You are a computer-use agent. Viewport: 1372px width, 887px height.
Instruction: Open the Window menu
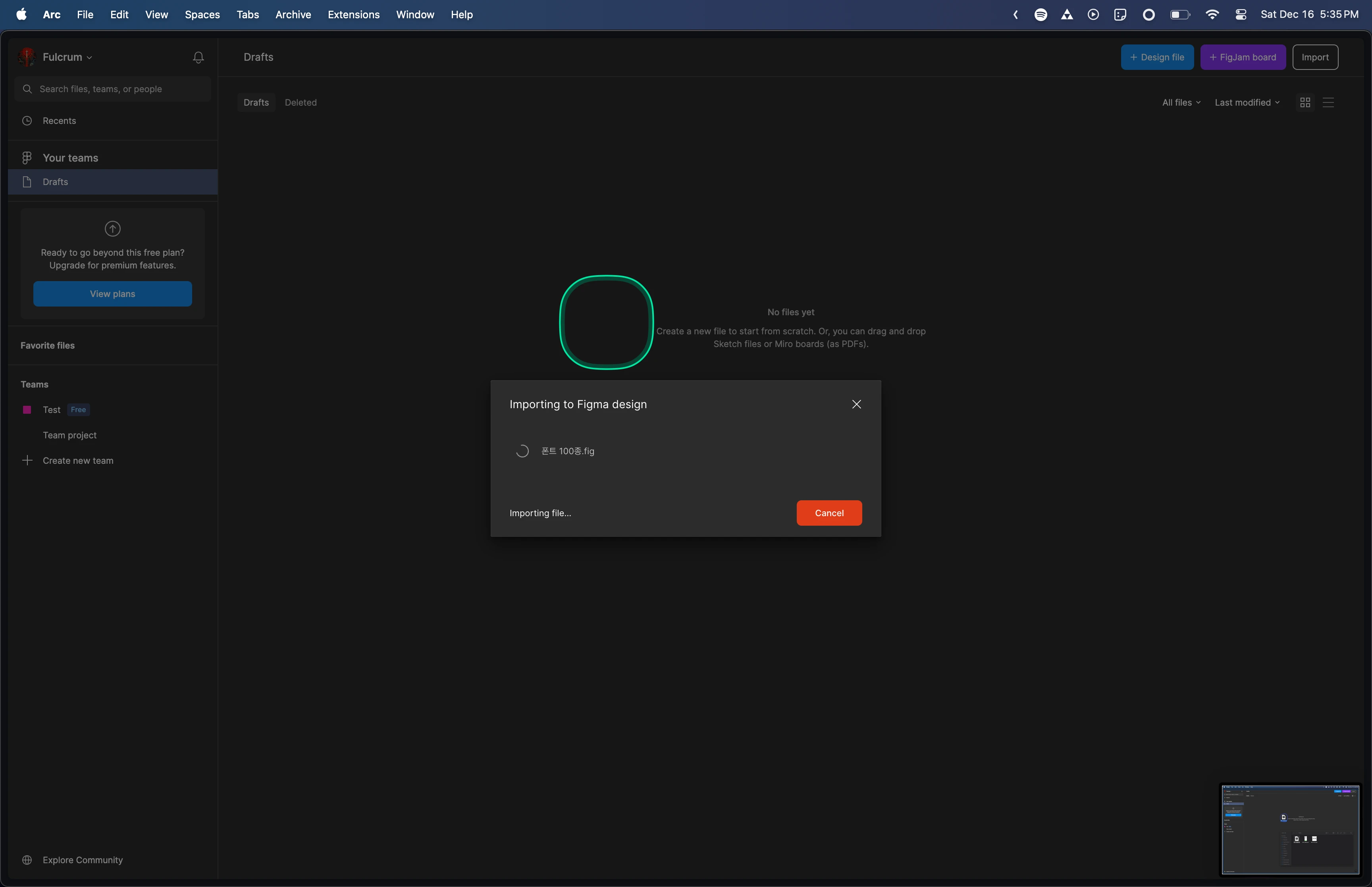[x=415, y=14]
